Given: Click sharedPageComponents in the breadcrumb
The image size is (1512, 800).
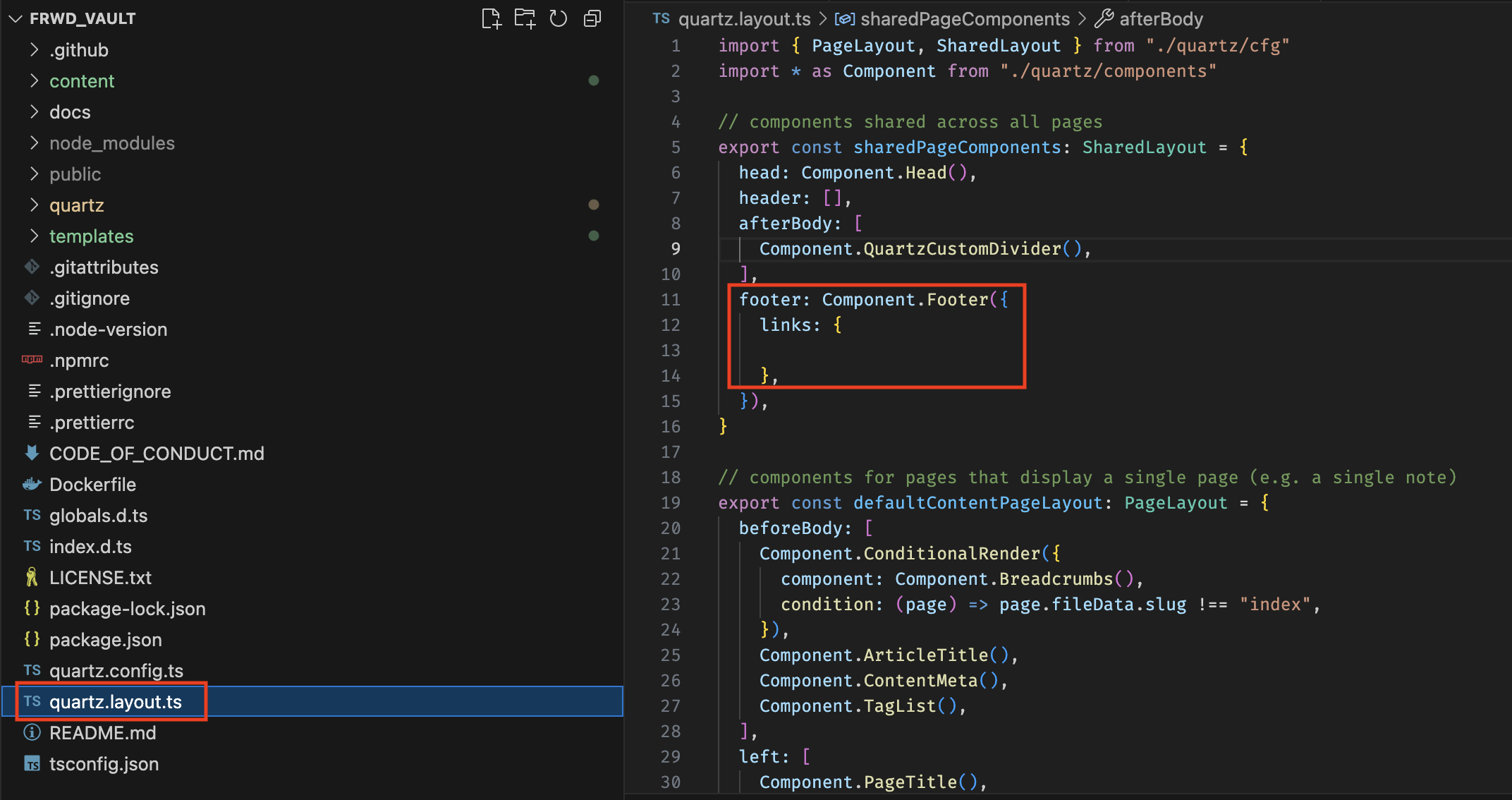Looking at the screenshot, I should pos(964,19).
